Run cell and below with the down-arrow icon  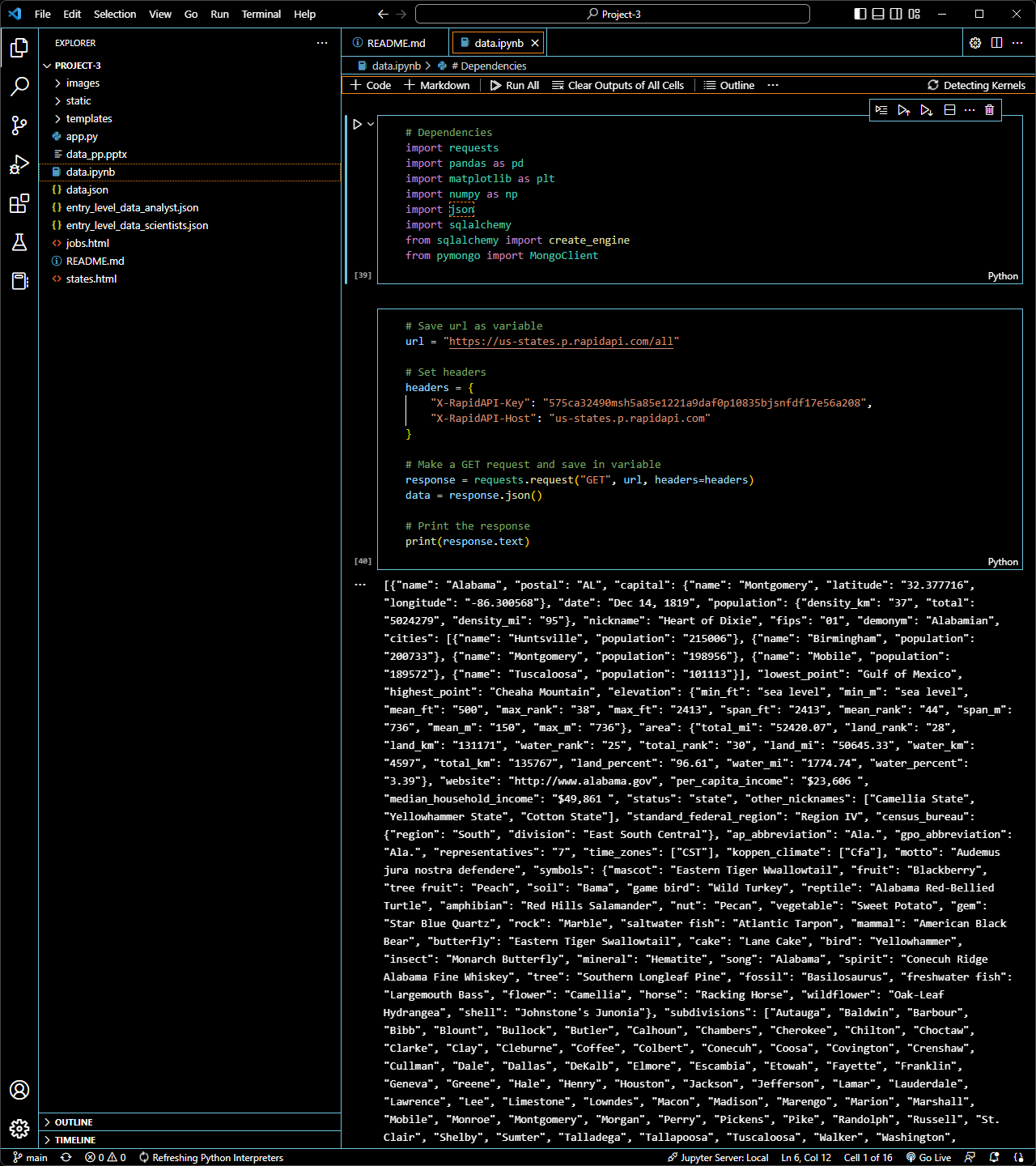(x=927, y=109)
